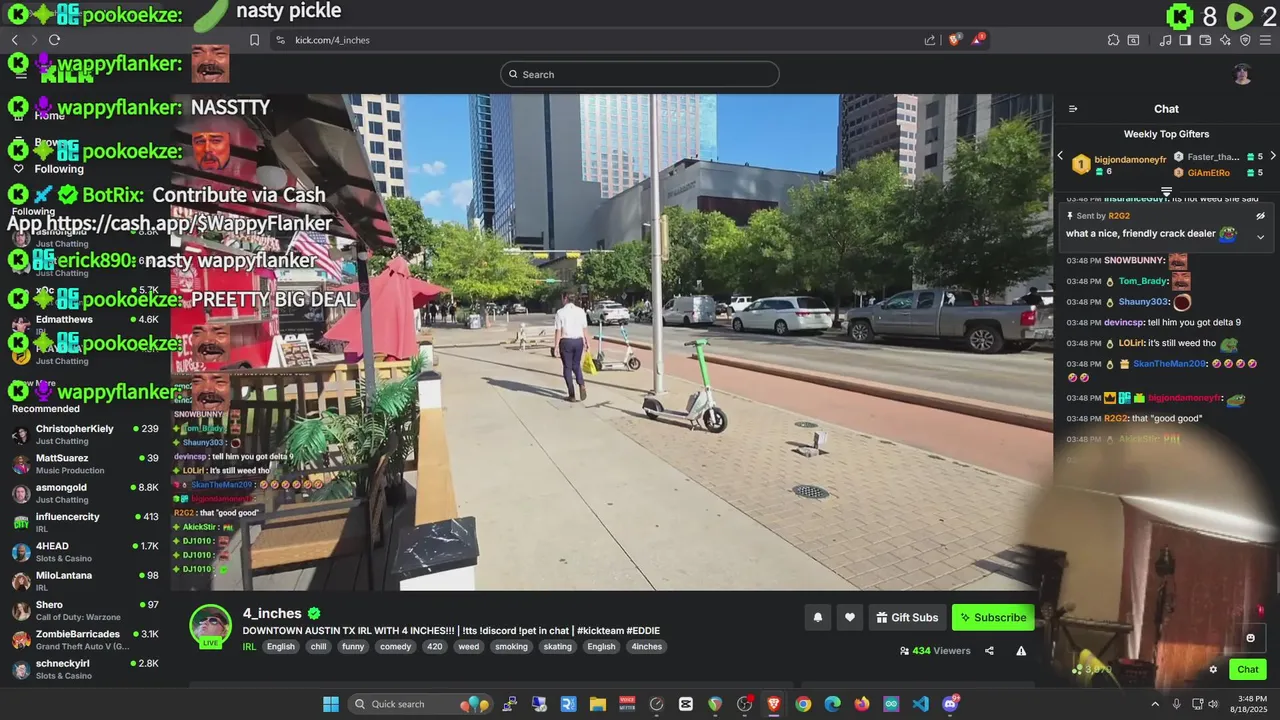Image resolution: width=1280 pixels, height=720 pixels.
Task: Select the '4inches' stream tag
Action: click(646, 647)
